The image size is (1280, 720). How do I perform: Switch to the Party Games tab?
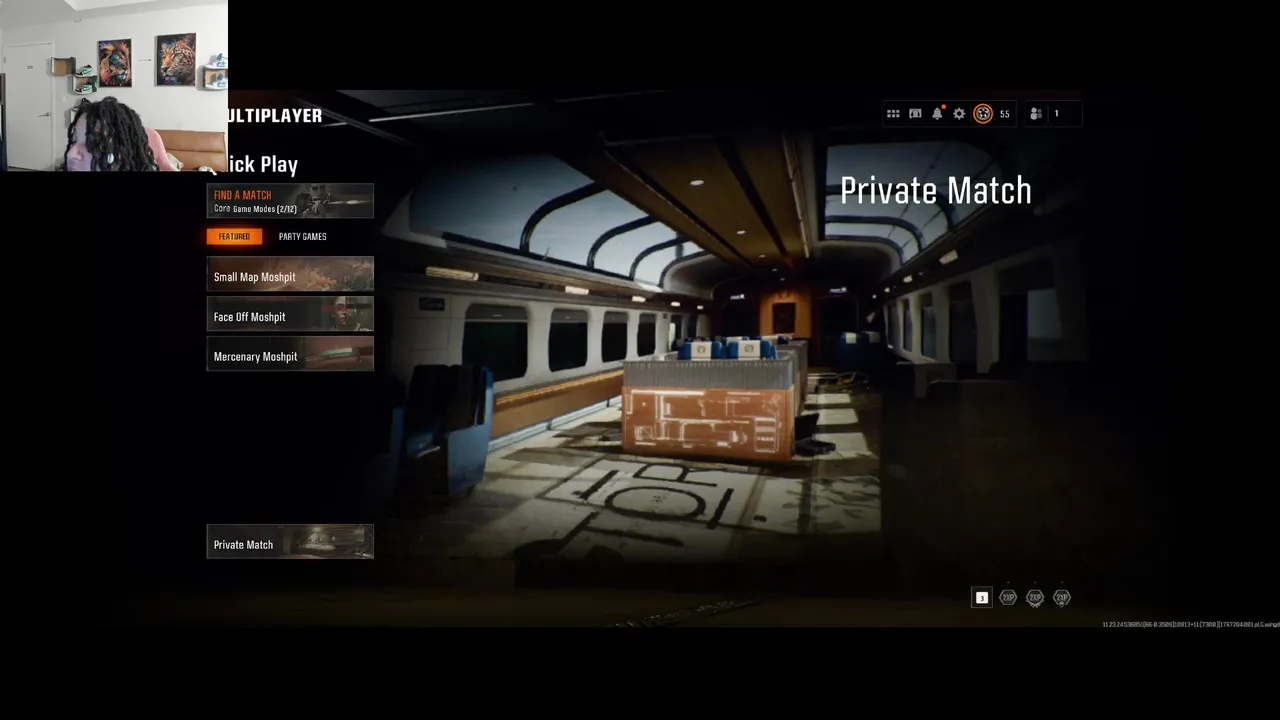(302, 237)
